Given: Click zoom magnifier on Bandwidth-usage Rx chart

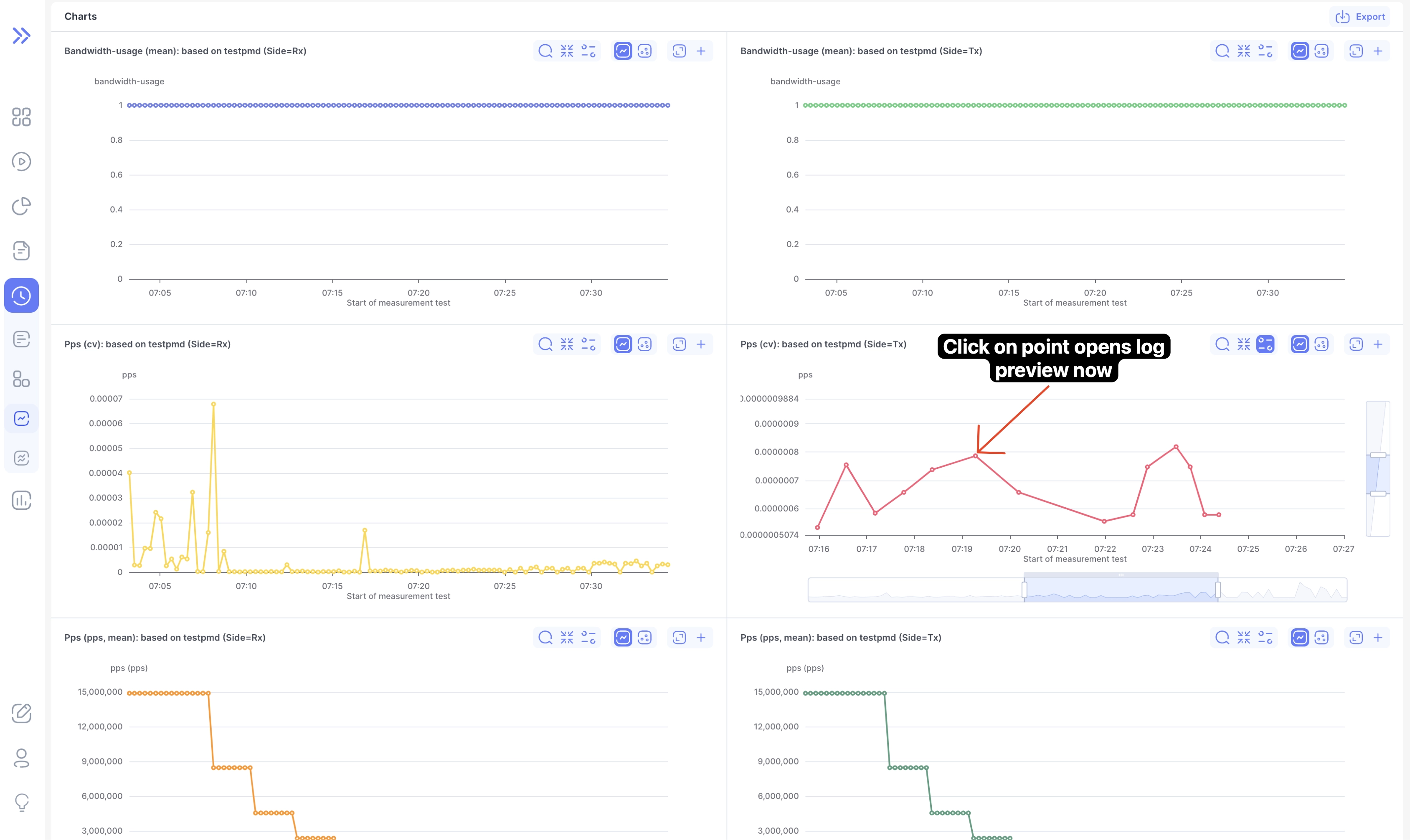Looking at the screenshot, I should click(545, 51).
